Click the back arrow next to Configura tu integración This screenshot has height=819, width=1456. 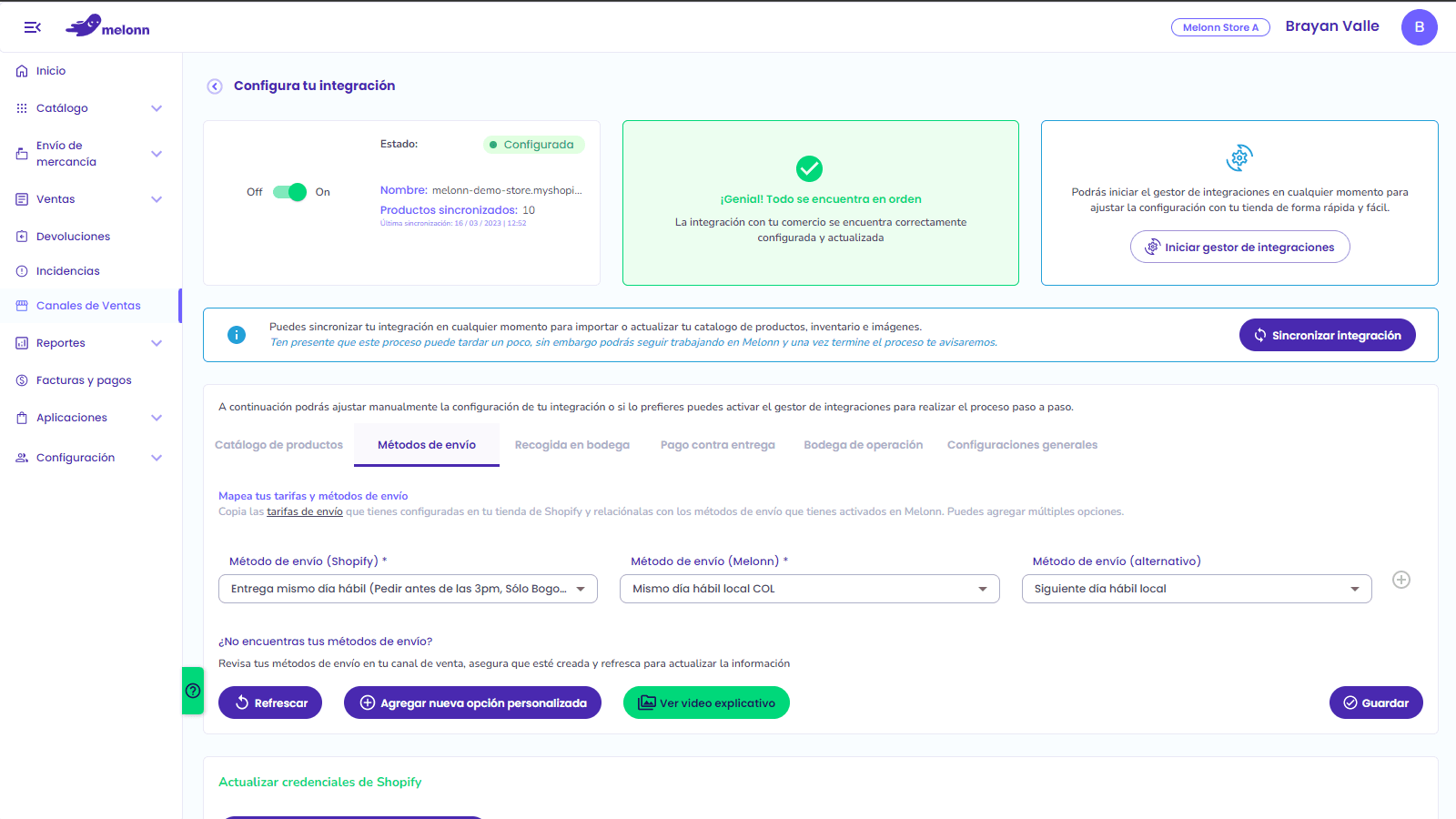215,86
